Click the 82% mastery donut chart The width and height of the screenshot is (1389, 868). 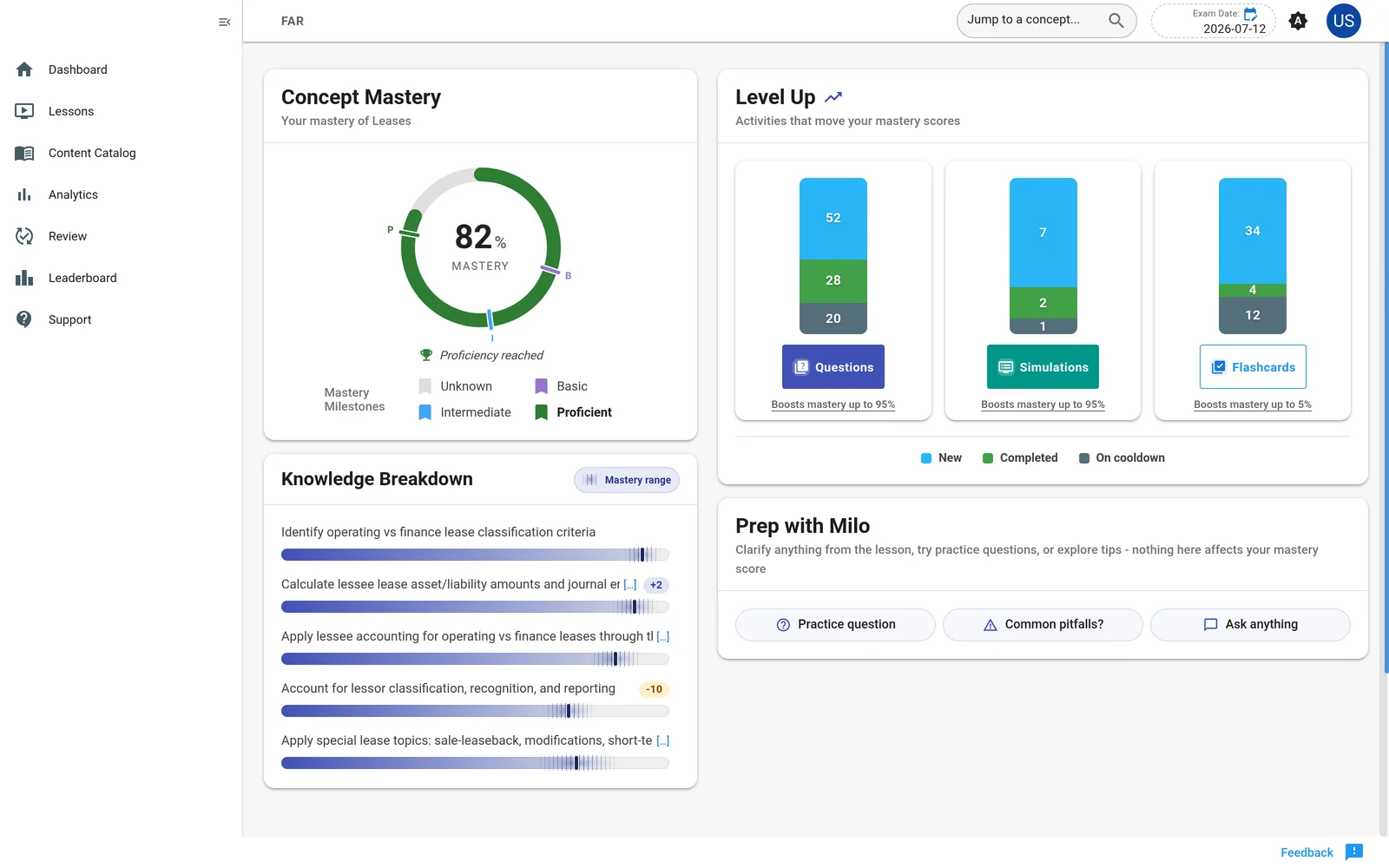click(x=480, y=247)
